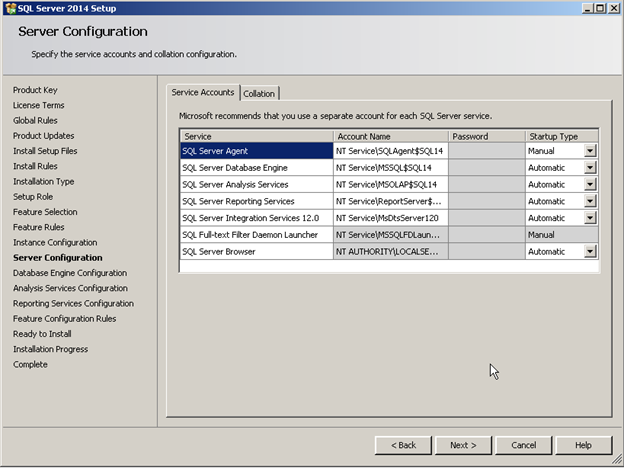Select SQL Server Reporting Services service cell
Image resolution: width=624 pixels, height=468 pixels.
point(257,201)
